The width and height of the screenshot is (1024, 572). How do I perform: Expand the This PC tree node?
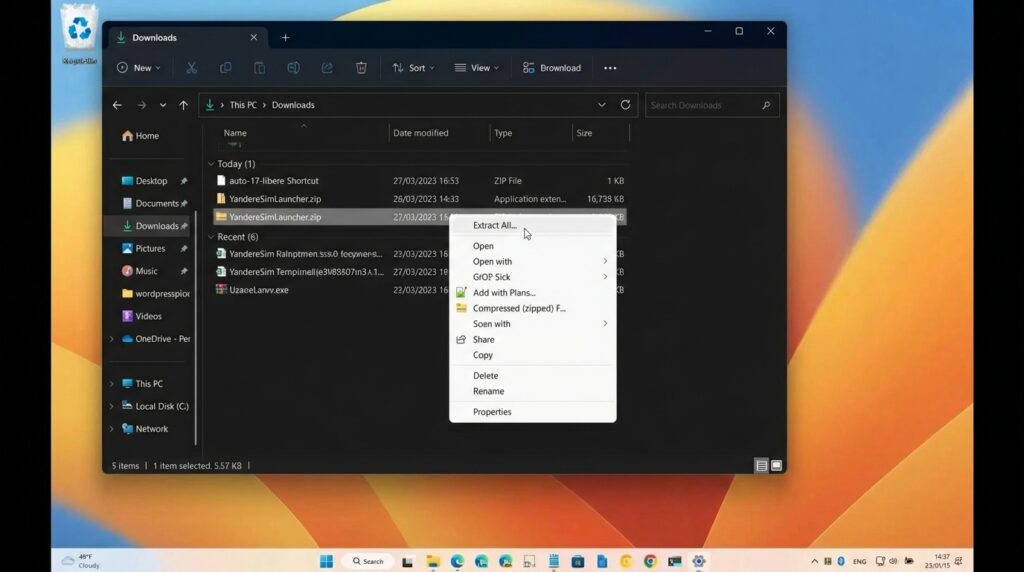(111, 384)
